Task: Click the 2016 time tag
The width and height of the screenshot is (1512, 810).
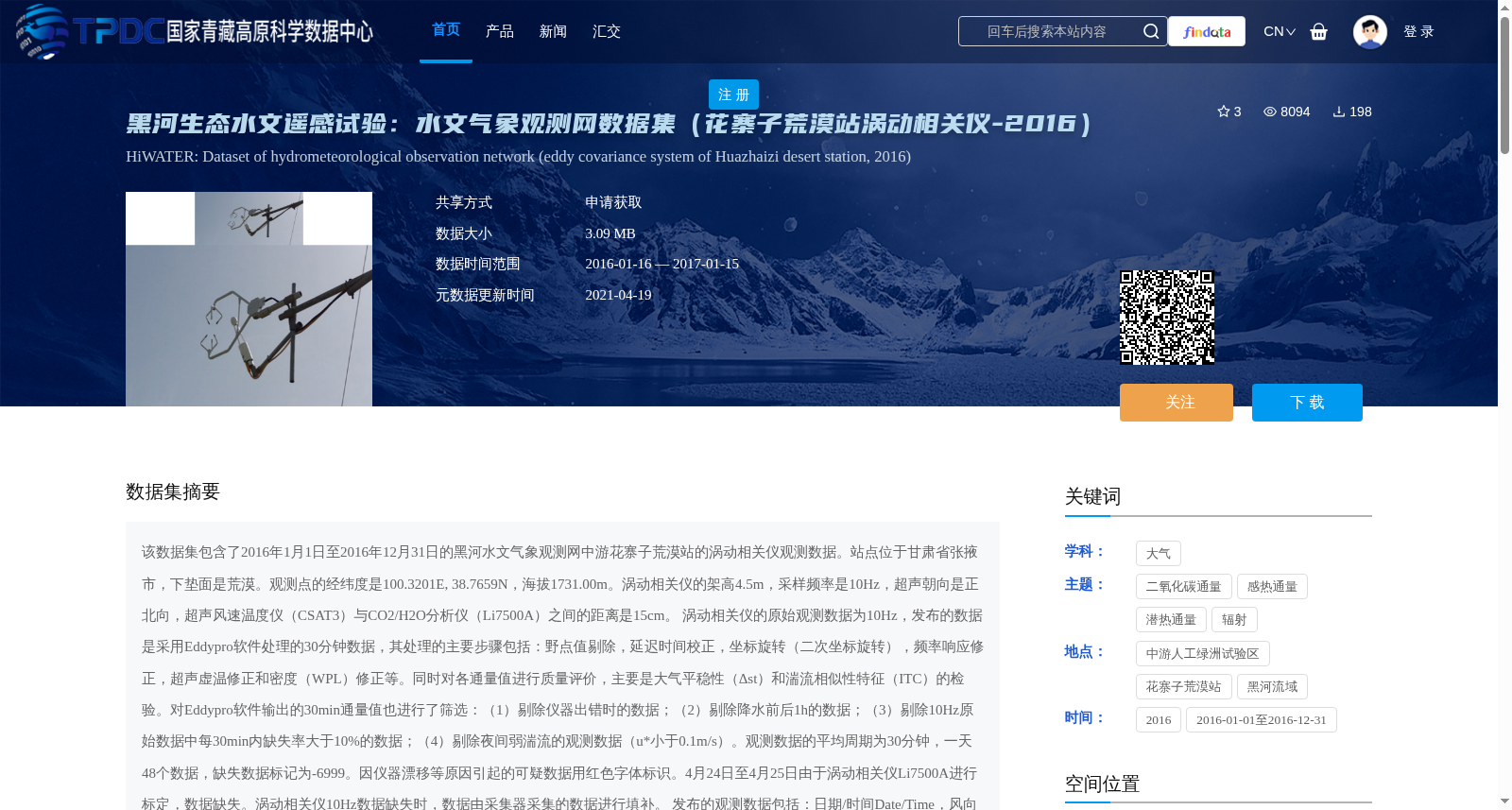Action: point(1159,720)
